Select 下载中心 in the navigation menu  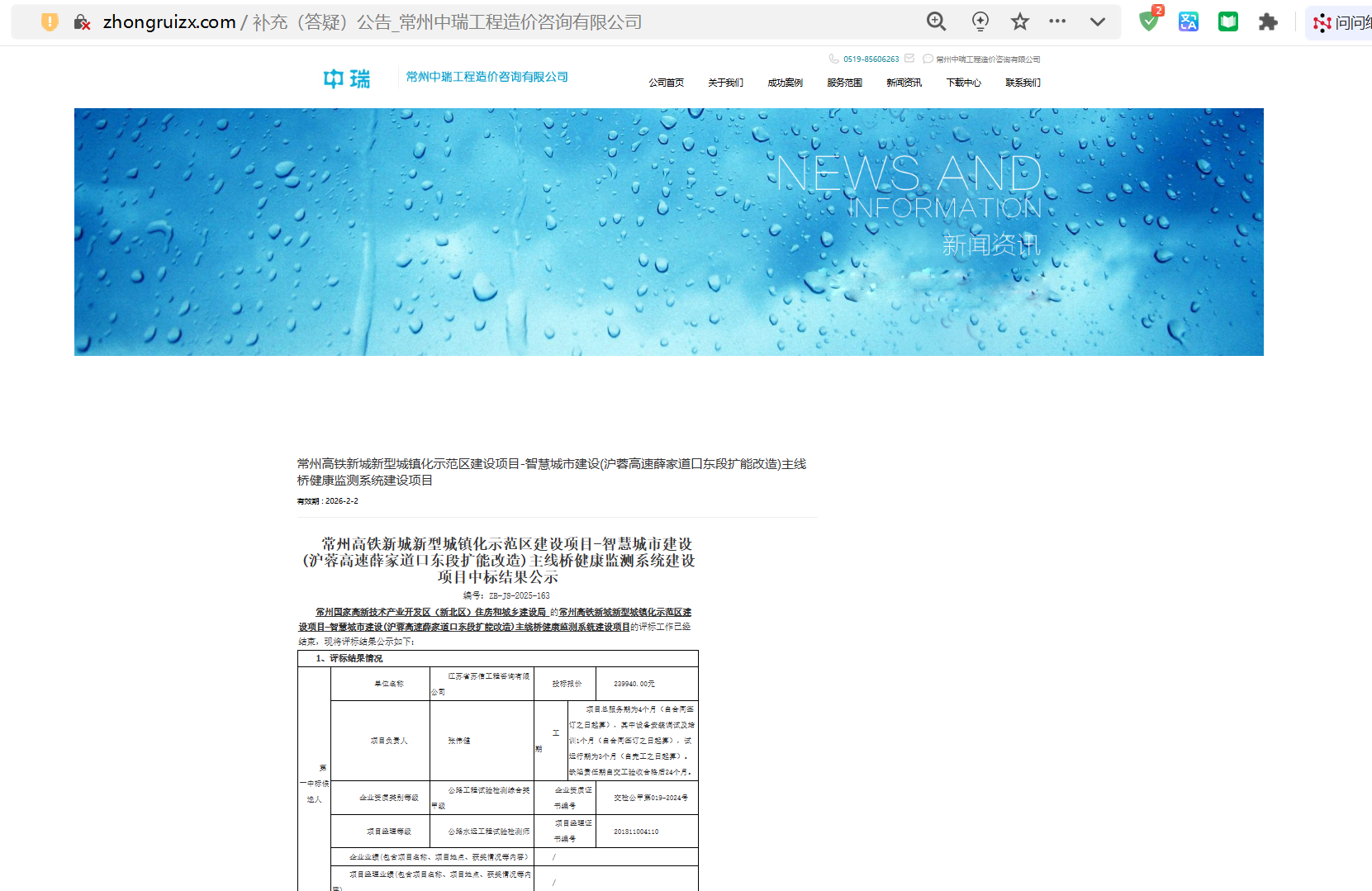[x=963, y=83]
